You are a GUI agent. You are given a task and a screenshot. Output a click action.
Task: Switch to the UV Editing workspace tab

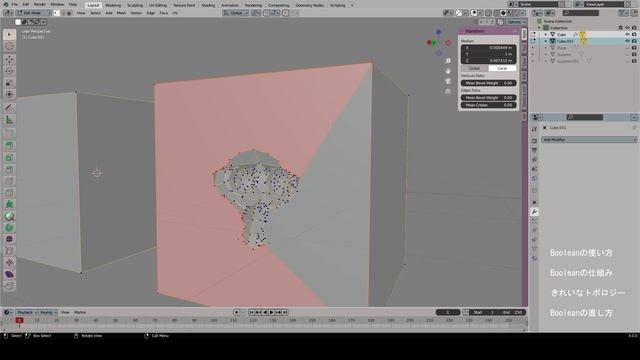158,5
